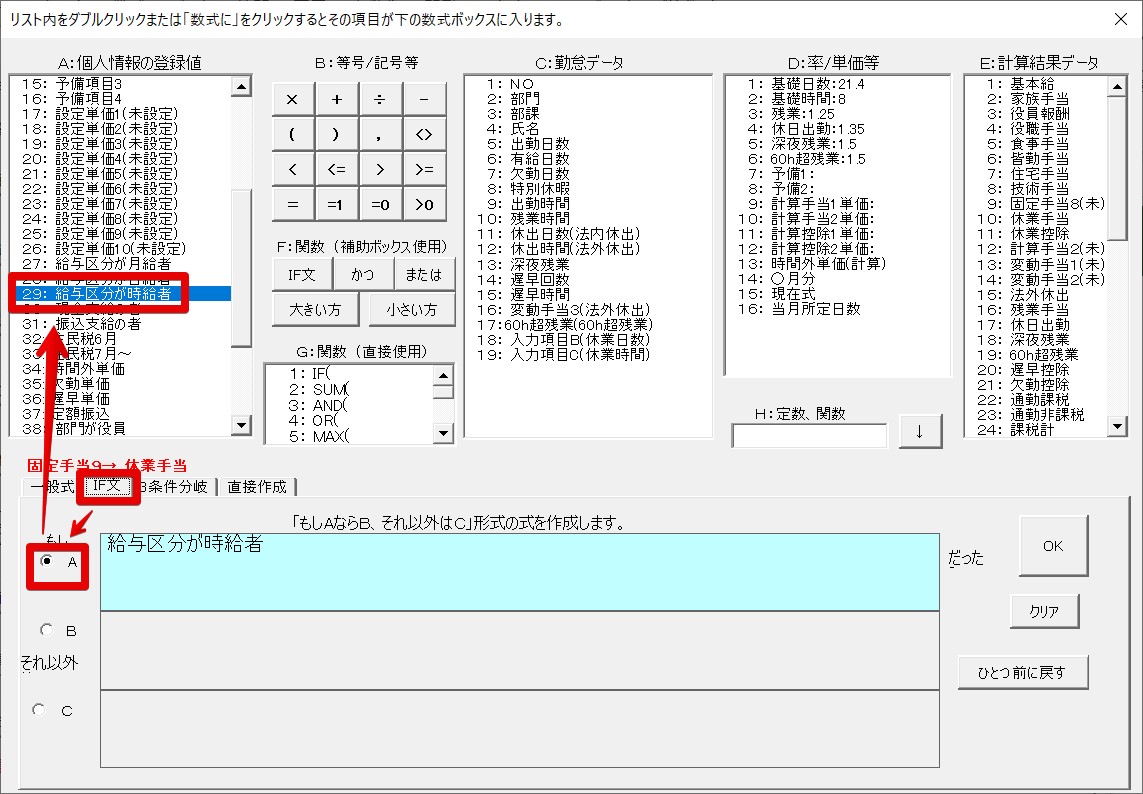Click the down arrow button beside constant box
Screen dimensions: 1143x794
(920, 433)
